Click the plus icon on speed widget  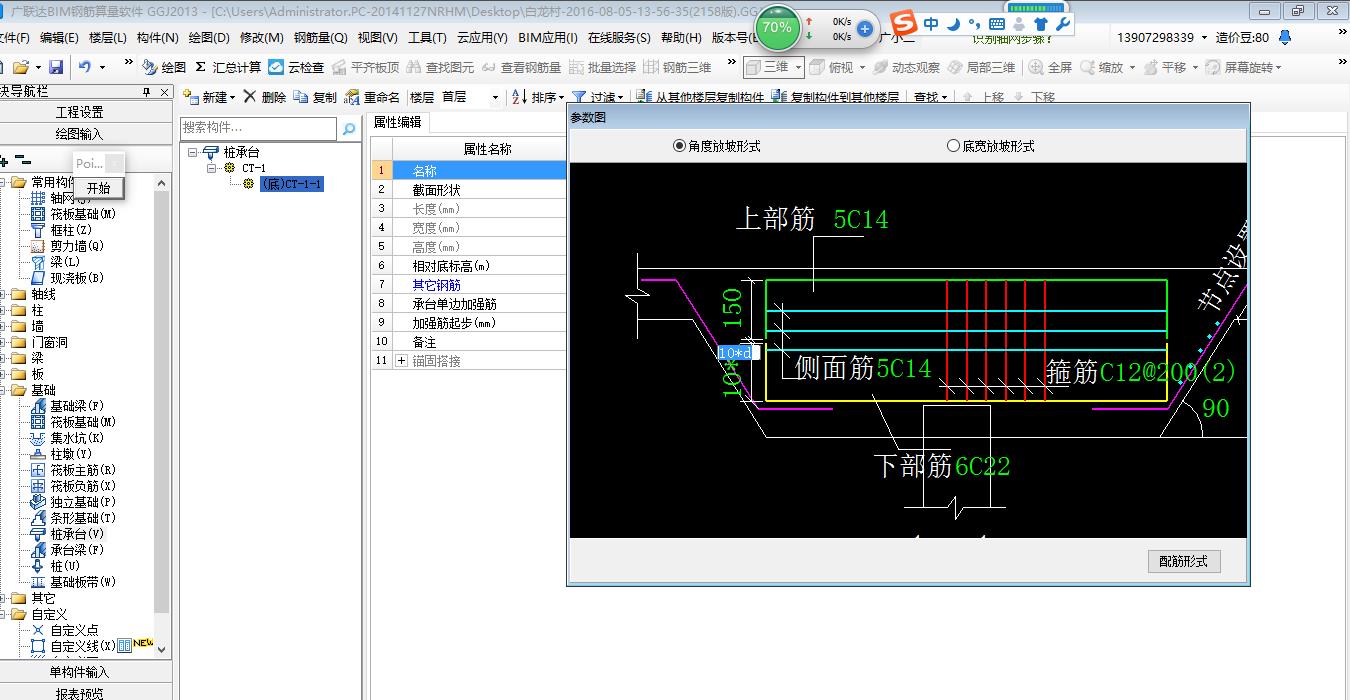coord(864,29)
